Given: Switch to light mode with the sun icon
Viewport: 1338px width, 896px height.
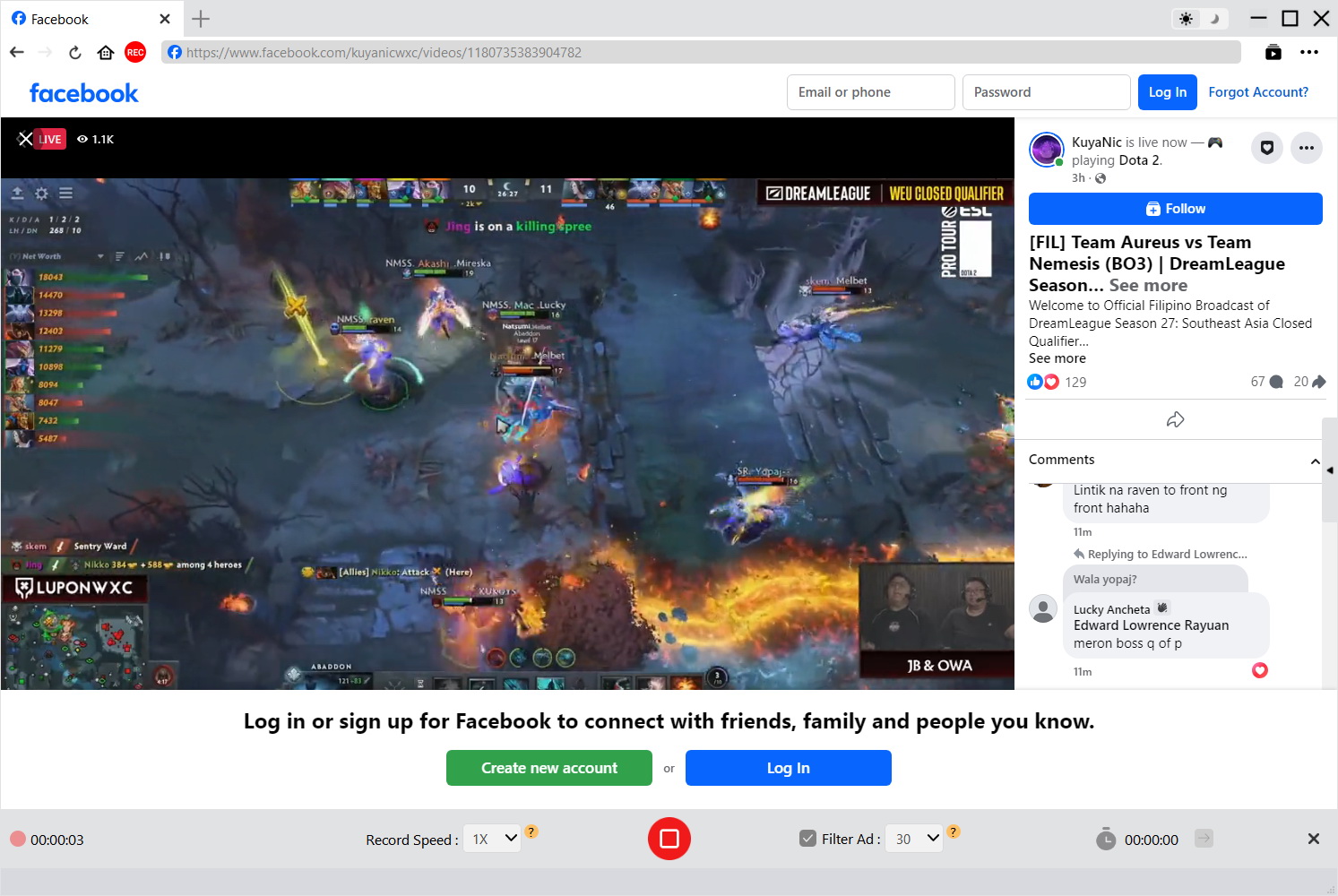Looking at the screenshot, I should click(x=1187, y=19).
